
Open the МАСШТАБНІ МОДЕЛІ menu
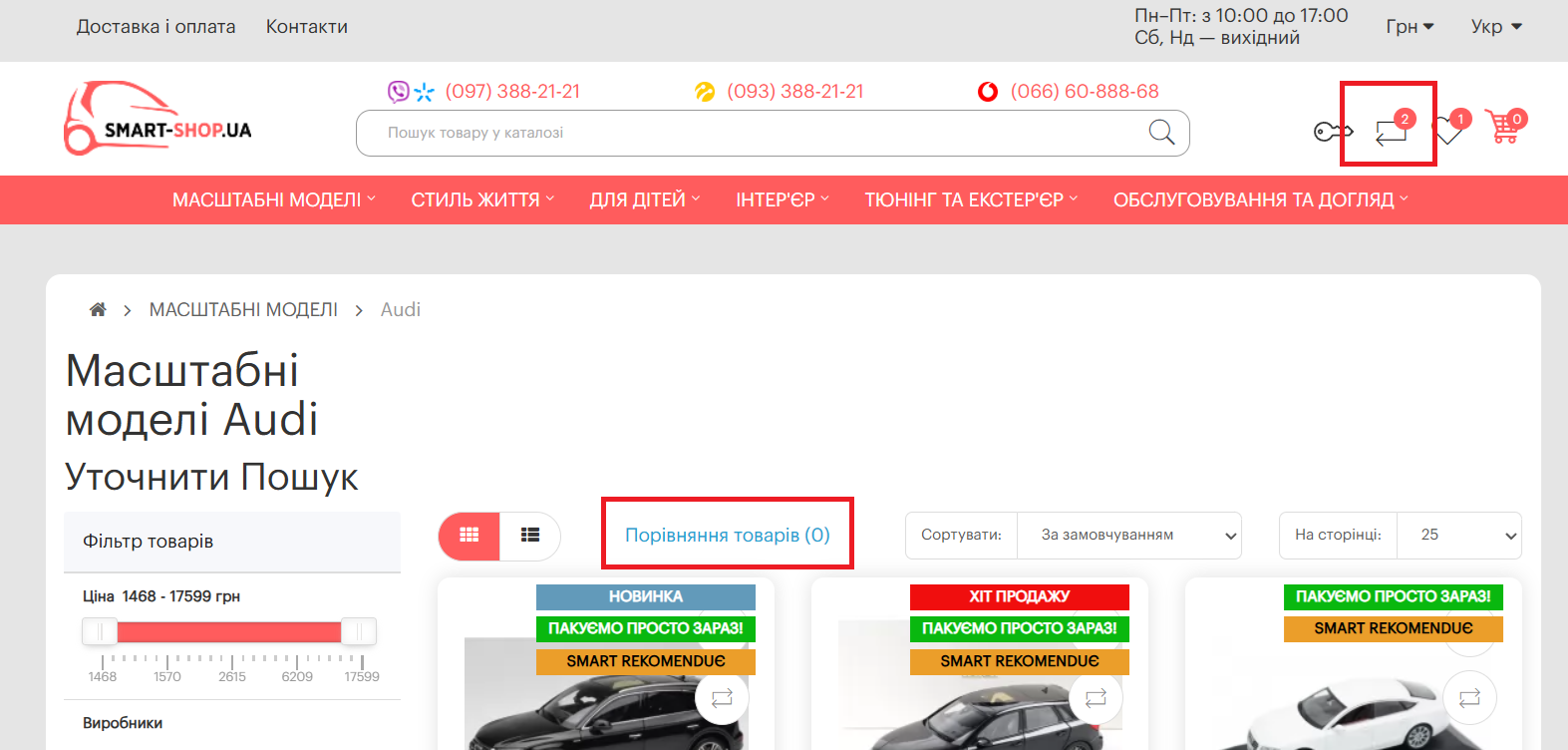[273, 200]
